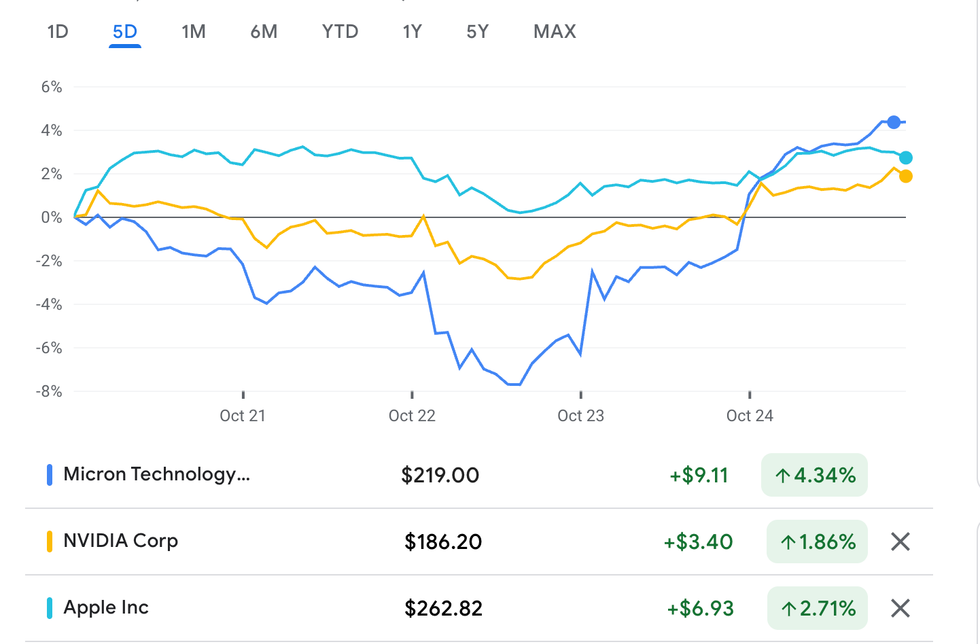This screenshot has width=980, height=644.
Task: Click the Micron blue color indicator
Action: (50, 475)
